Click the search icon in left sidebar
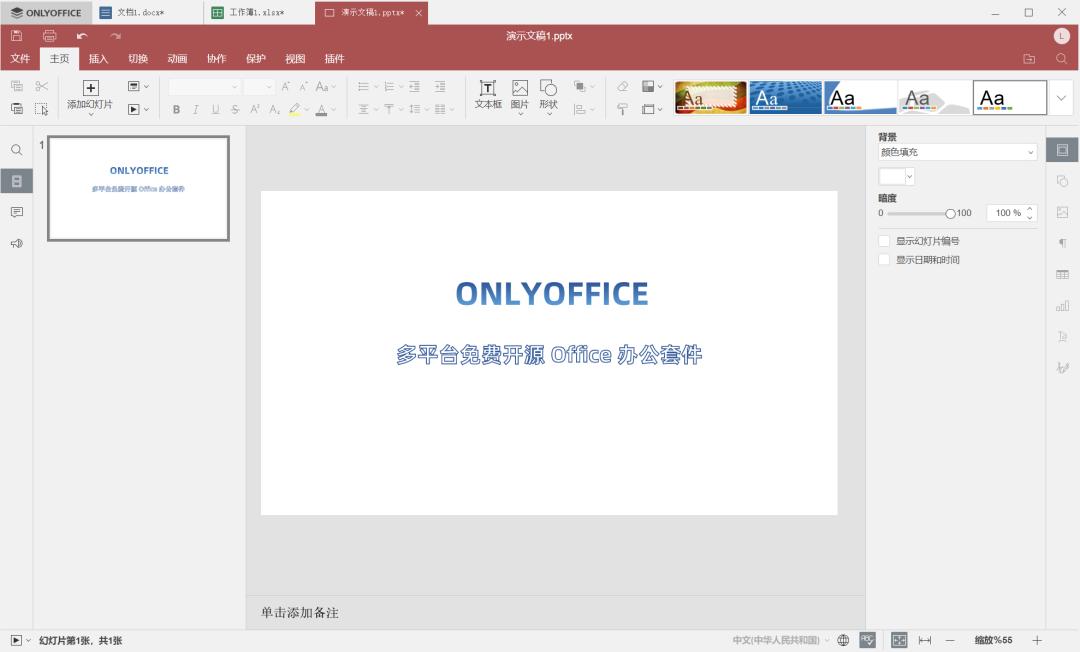The height and width of the screenshot is (652, 1080). click(16, 149)
